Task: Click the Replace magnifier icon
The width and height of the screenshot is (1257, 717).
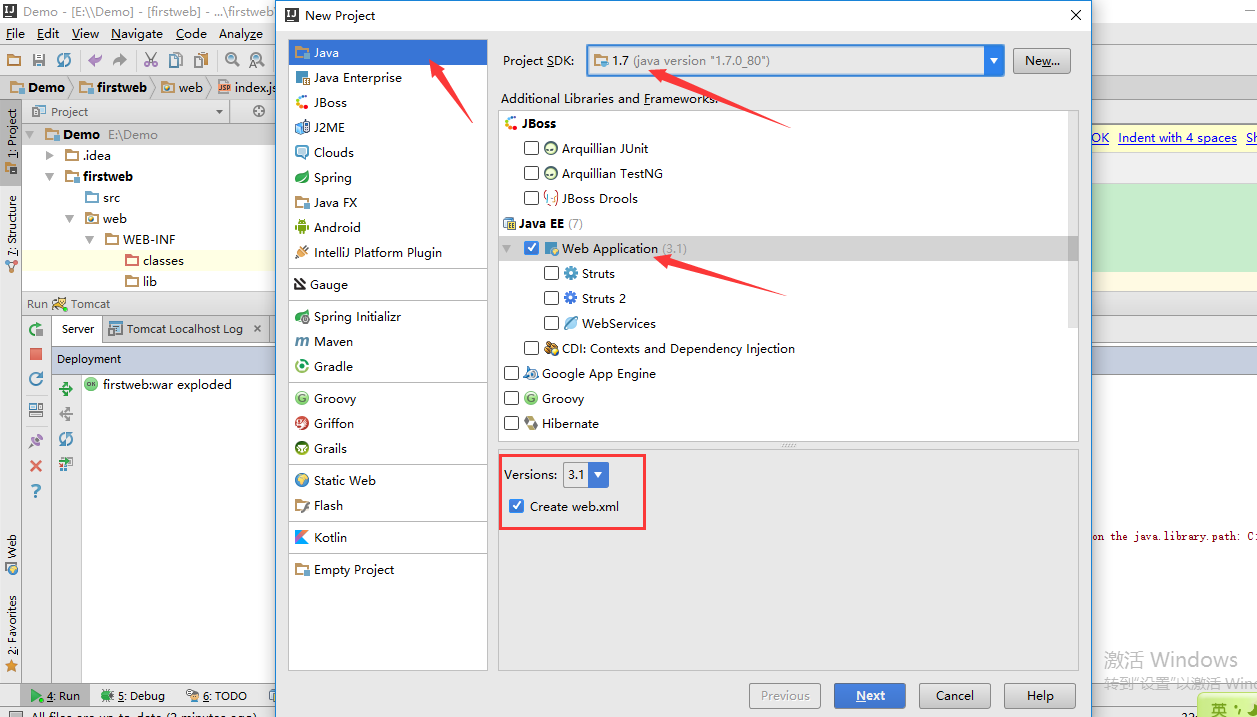Action: coord(257,60)
